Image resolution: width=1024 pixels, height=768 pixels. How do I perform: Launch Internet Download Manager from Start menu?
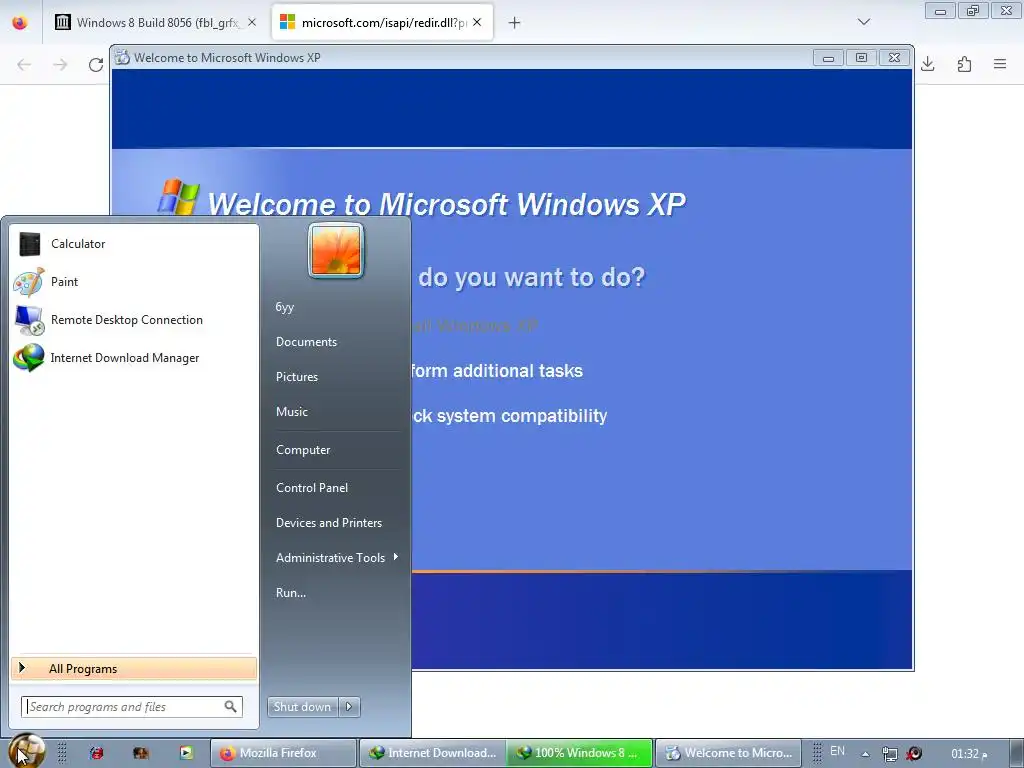[134, 358]
